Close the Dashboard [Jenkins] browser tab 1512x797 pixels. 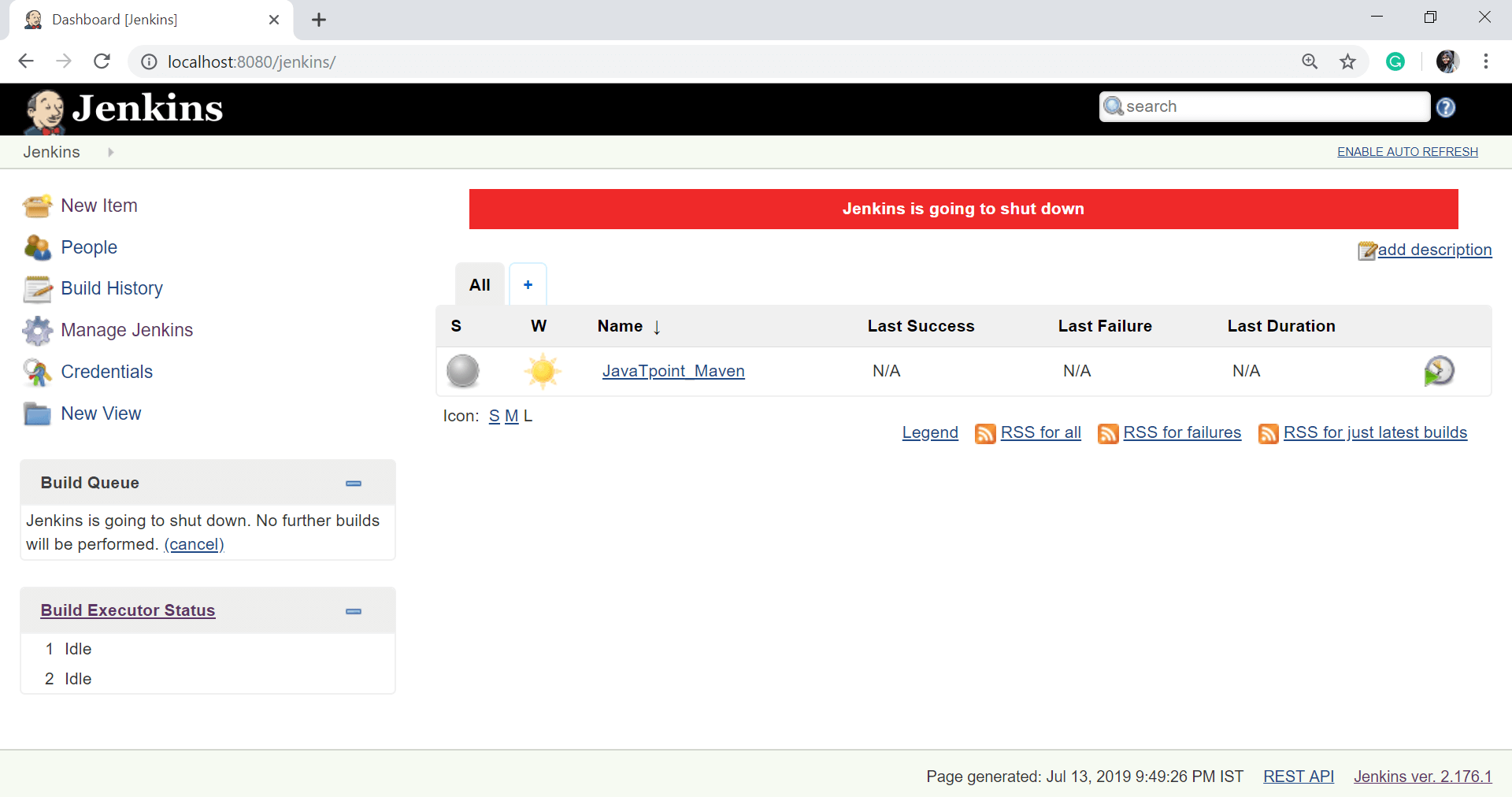pos(274,20)
